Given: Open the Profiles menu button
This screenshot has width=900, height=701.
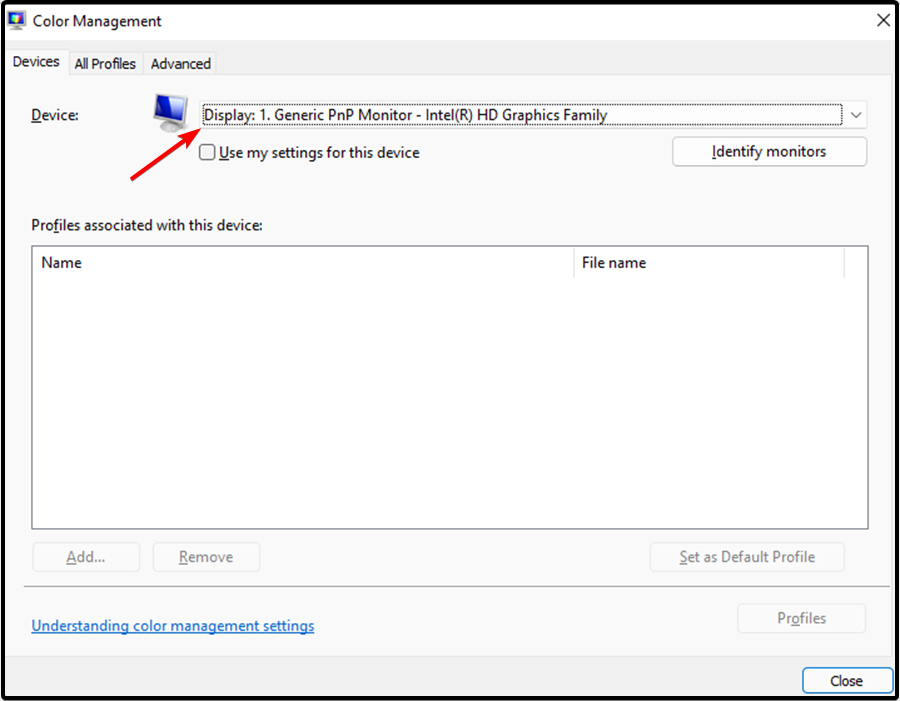Looking at the screenshot, I should click(801, 617).
